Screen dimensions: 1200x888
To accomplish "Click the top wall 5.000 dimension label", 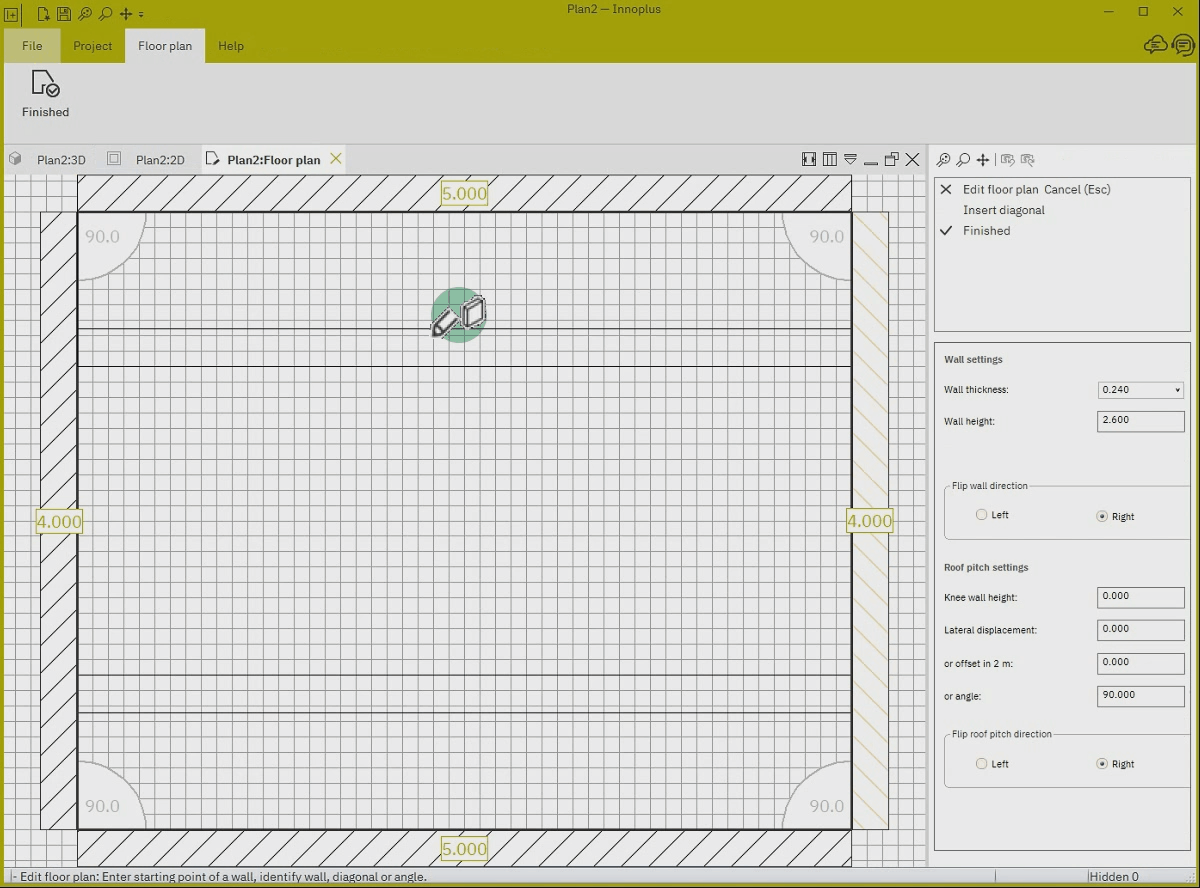I will point(464,194).
